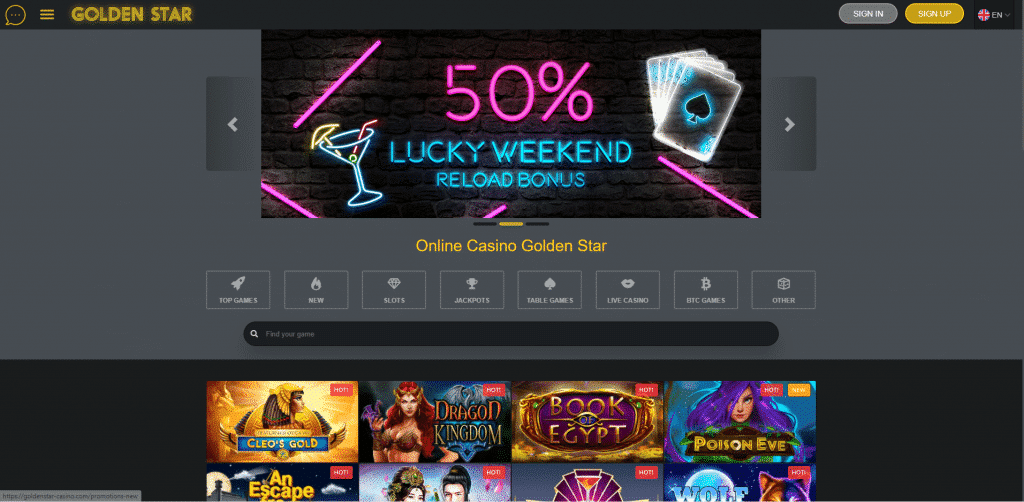
Task: Select the Slots diamond category
Action: (394, 290)
